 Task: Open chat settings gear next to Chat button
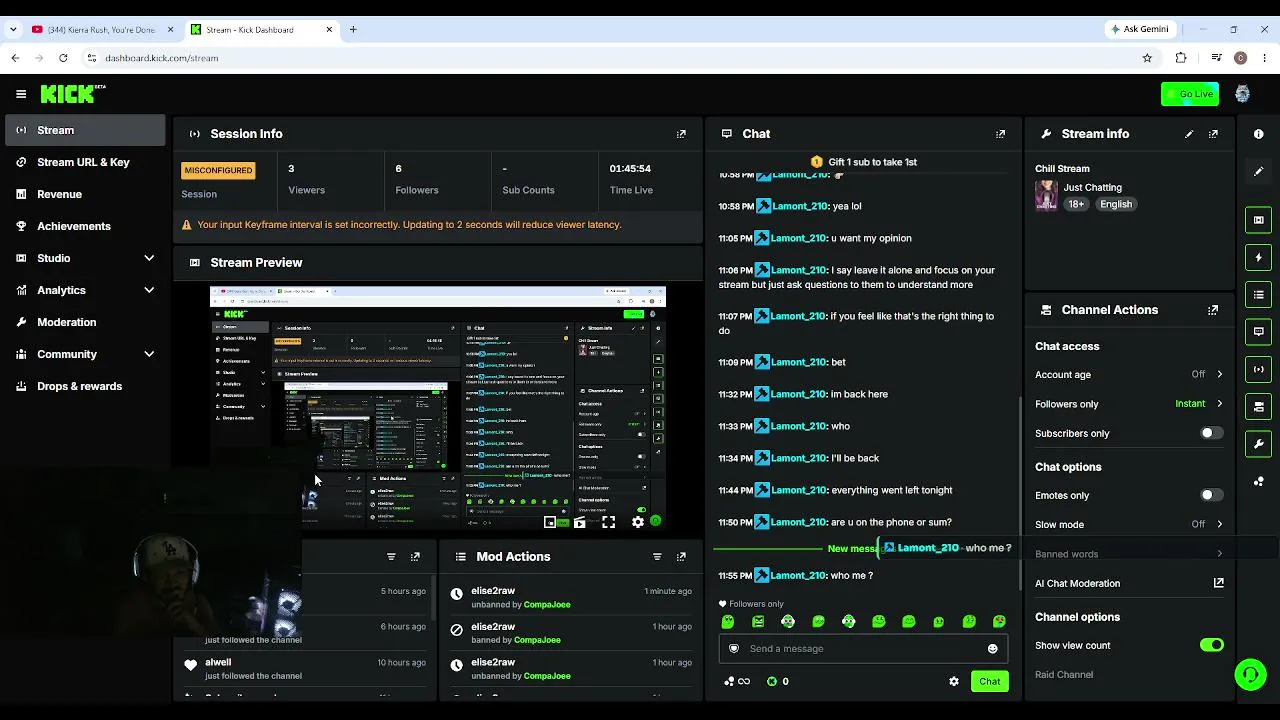point(954,682)
